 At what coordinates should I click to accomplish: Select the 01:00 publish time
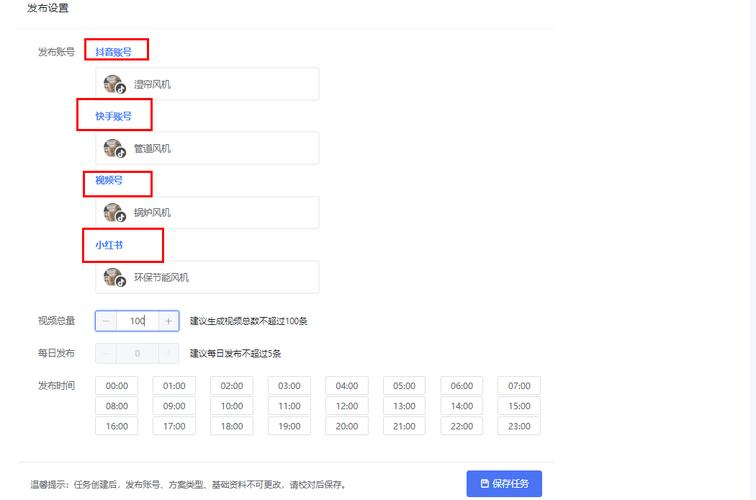click(x=174, y=386)
